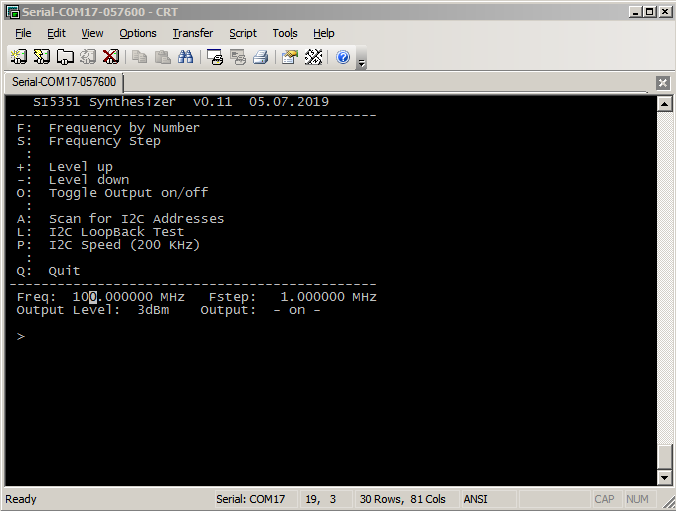Open the View menu
The image size is (676, 511).
(92, 33)
